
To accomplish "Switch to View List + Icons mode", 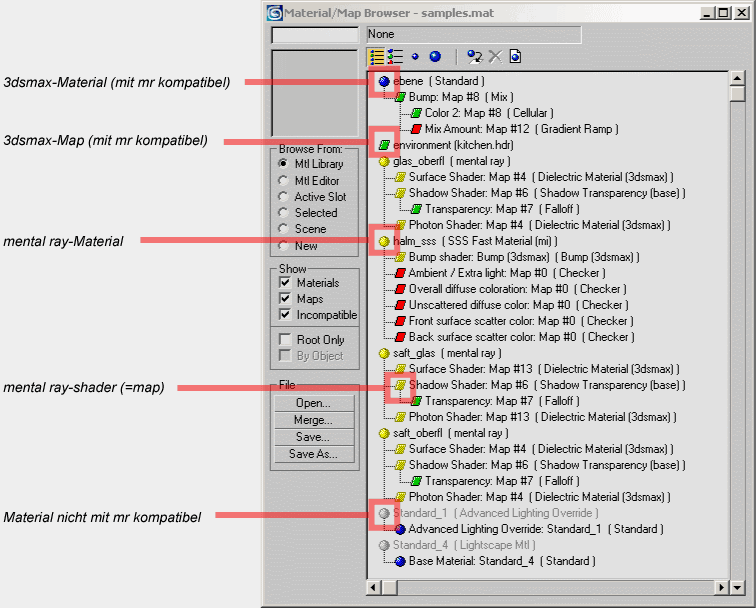I will click(395, 57).
